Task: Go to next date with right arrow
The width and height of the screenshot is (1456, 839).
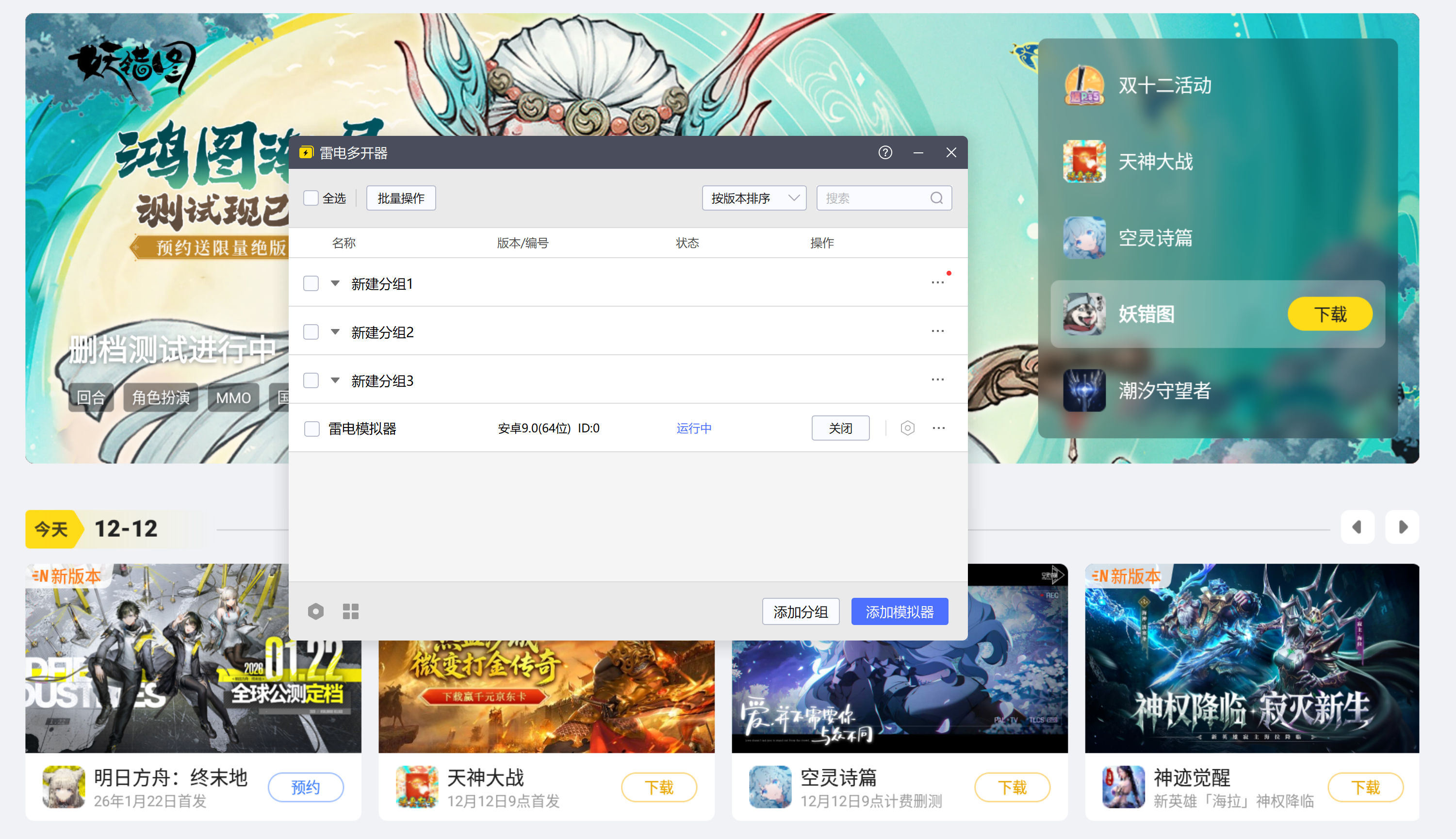Action: tap(1403, 526)
